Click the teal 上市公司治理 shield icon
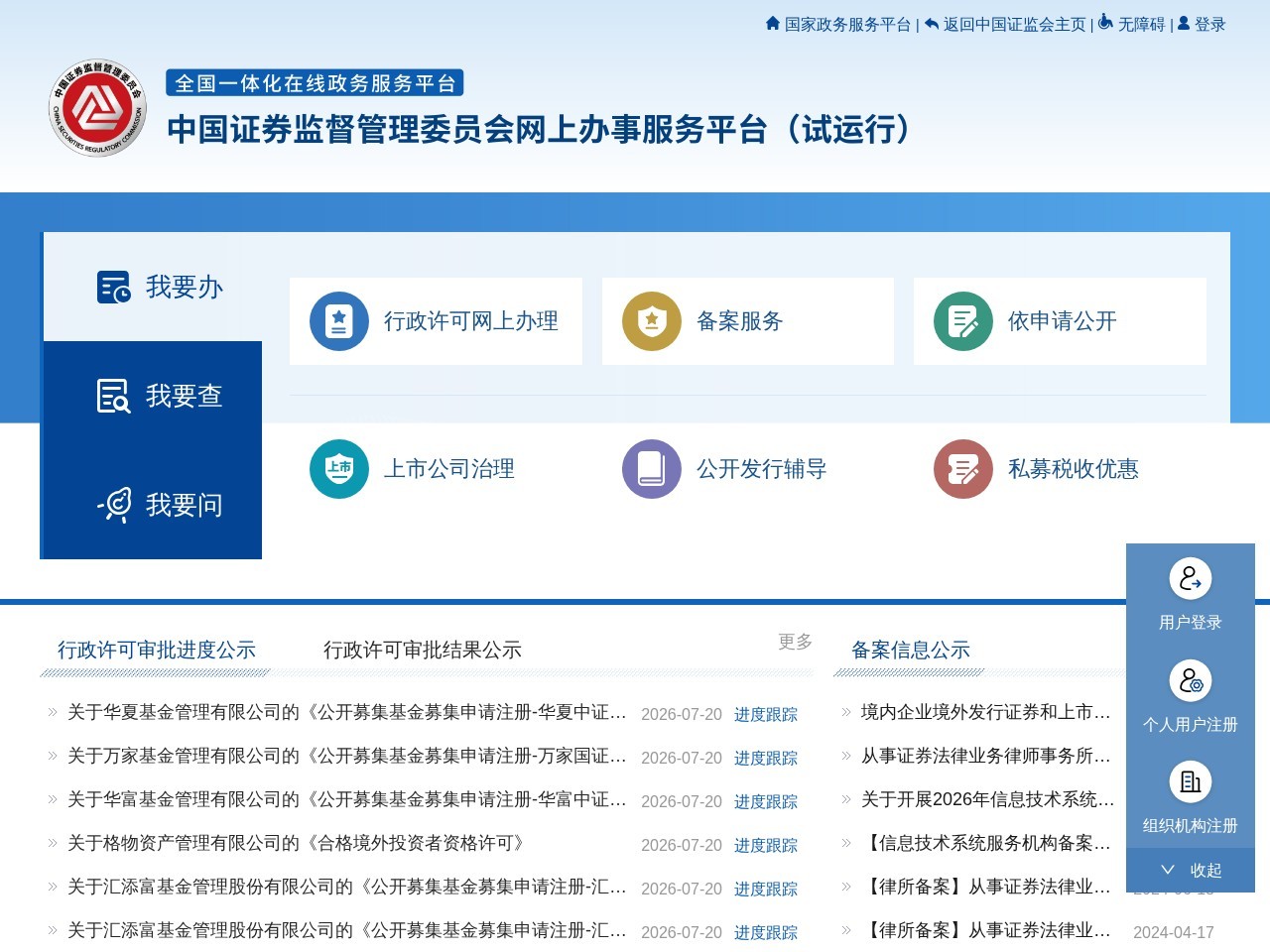 tap(339, 469)
